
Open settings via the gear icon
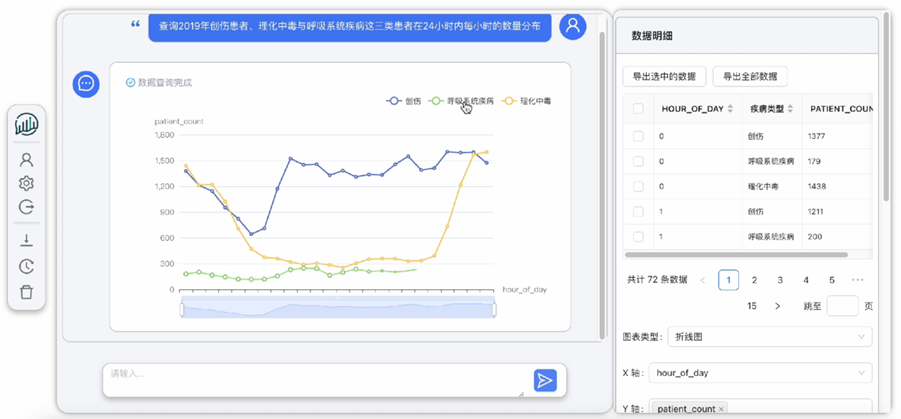click(27, 184)
